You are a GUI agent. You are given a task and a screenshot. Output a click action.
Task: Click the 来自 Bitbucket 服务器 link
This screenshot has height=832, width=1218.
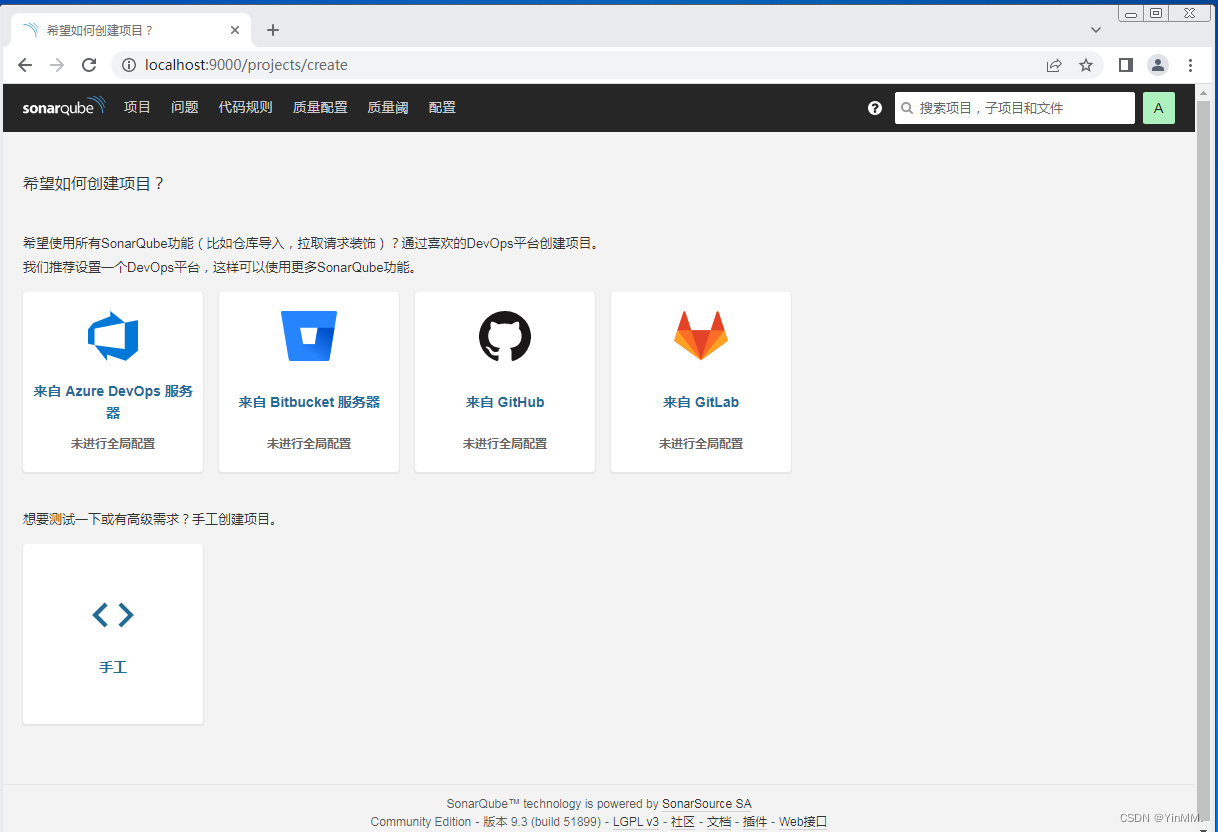pyautogui.click(x=309, y=402)
